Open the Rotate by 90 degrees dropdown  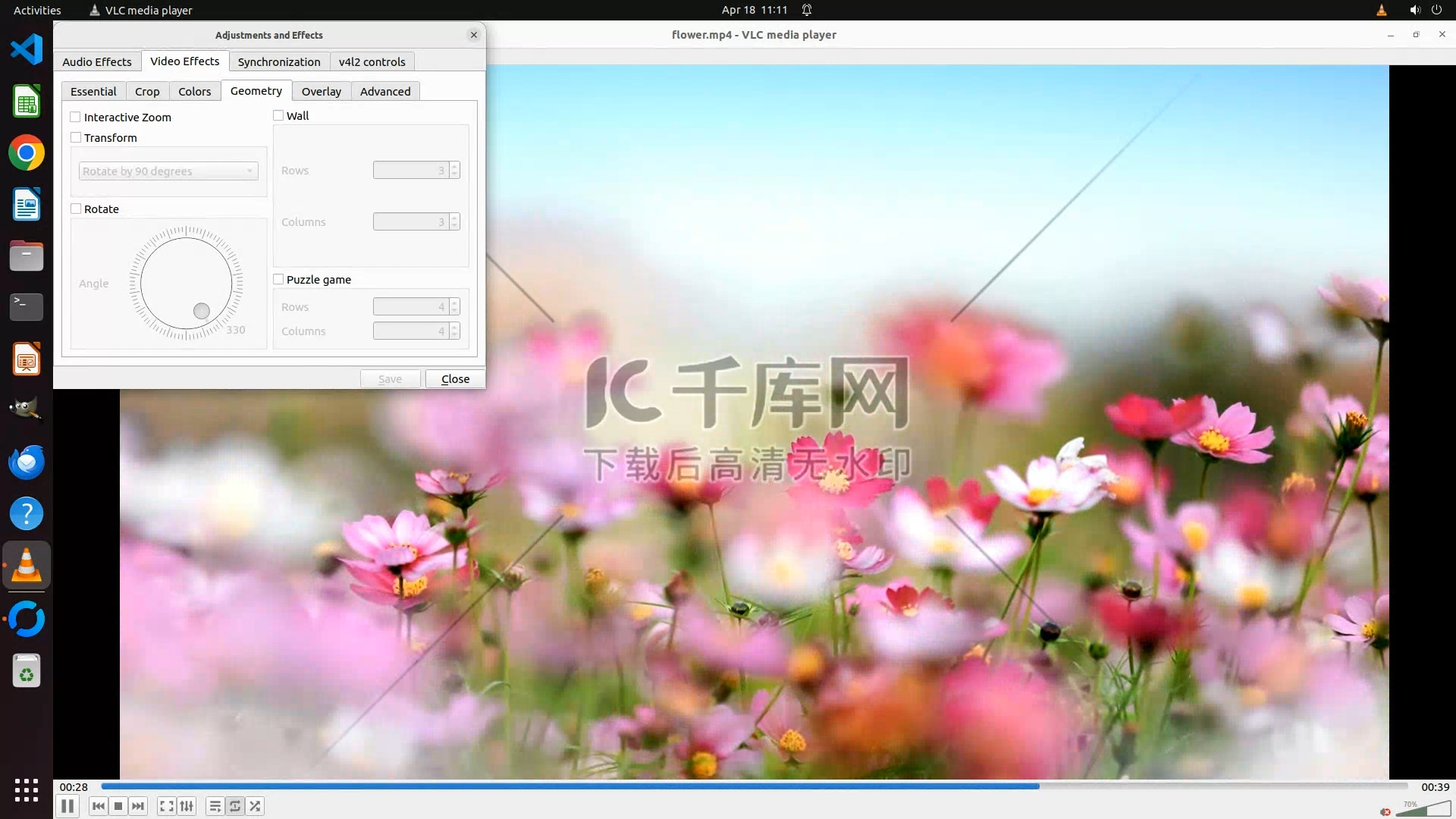[x=168, y=171]
